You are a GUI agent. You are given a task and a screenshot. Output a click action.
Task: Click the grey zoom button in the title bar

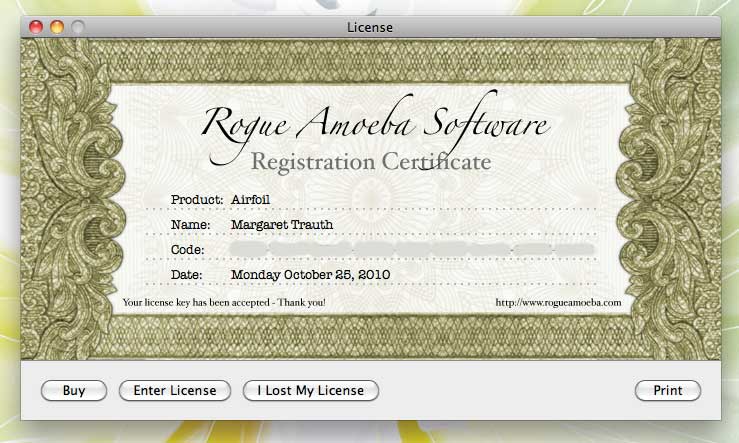pyautogui.click(x=77, y=27)
